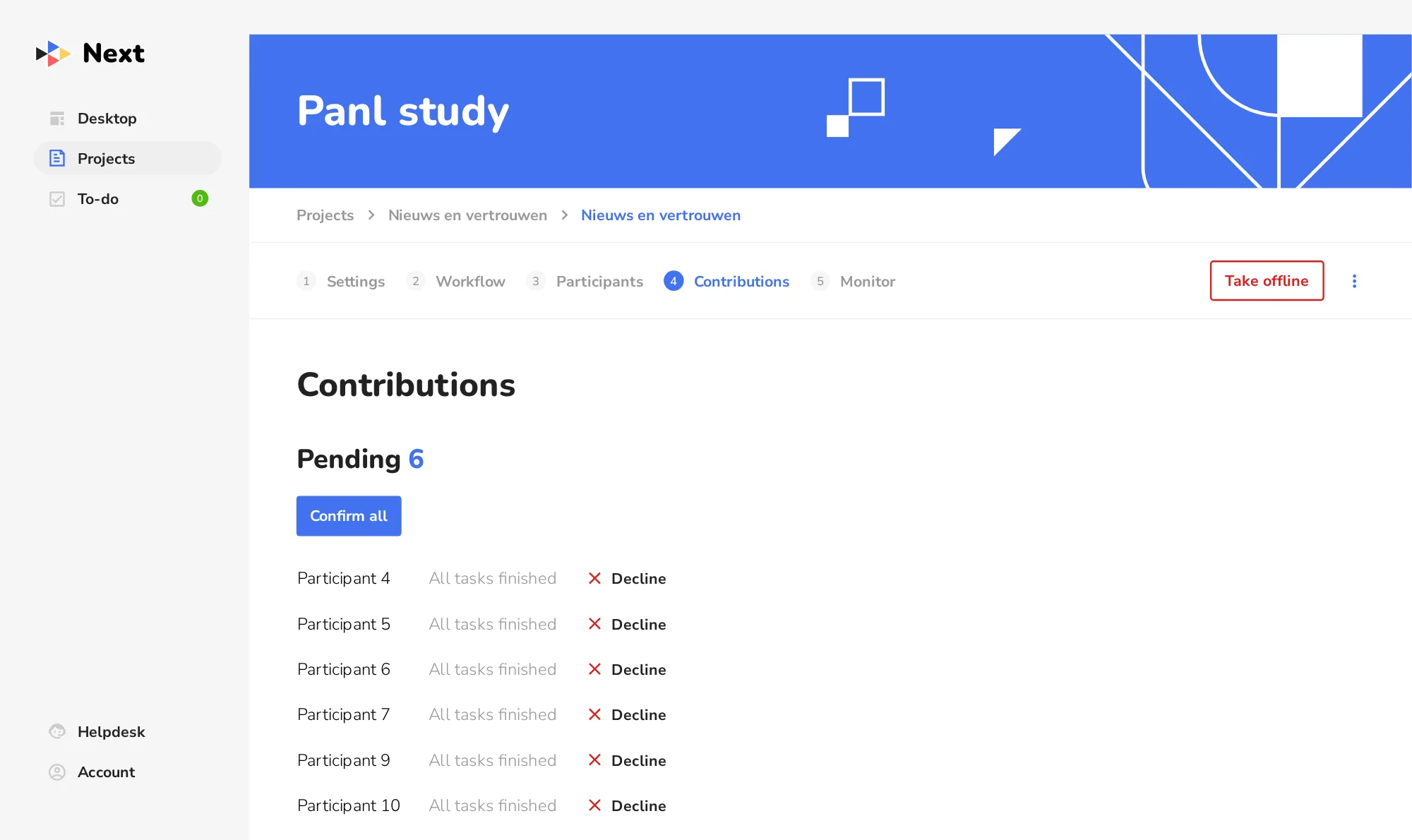This screenshot has width=1412, height=840.
Task: Decline Participant 5's contribution
Action: 627,625
